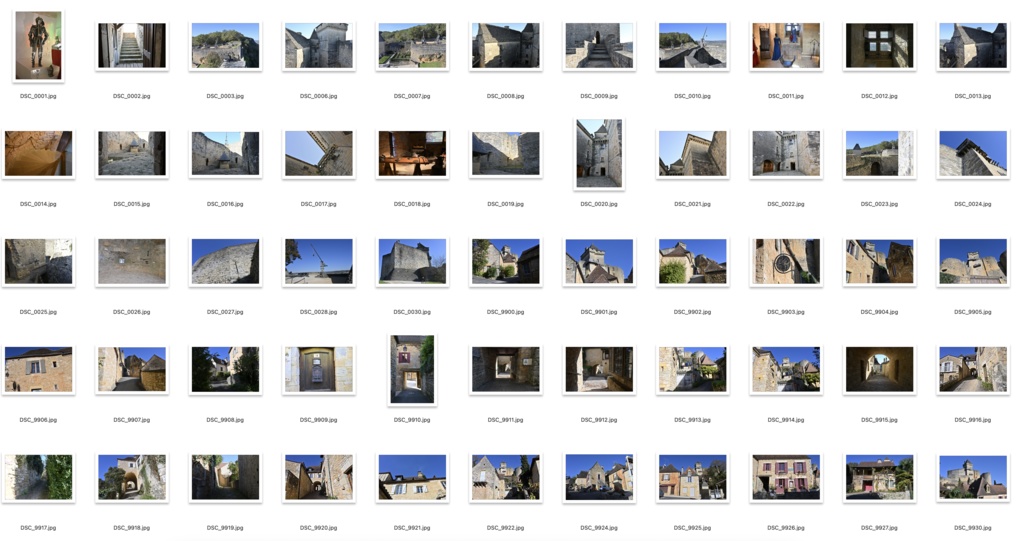This screenshot has width=1024, height=541.
Task: Select the DSC_0027.jpg curved wall thumbnail
Action: (x=225, y=261)
